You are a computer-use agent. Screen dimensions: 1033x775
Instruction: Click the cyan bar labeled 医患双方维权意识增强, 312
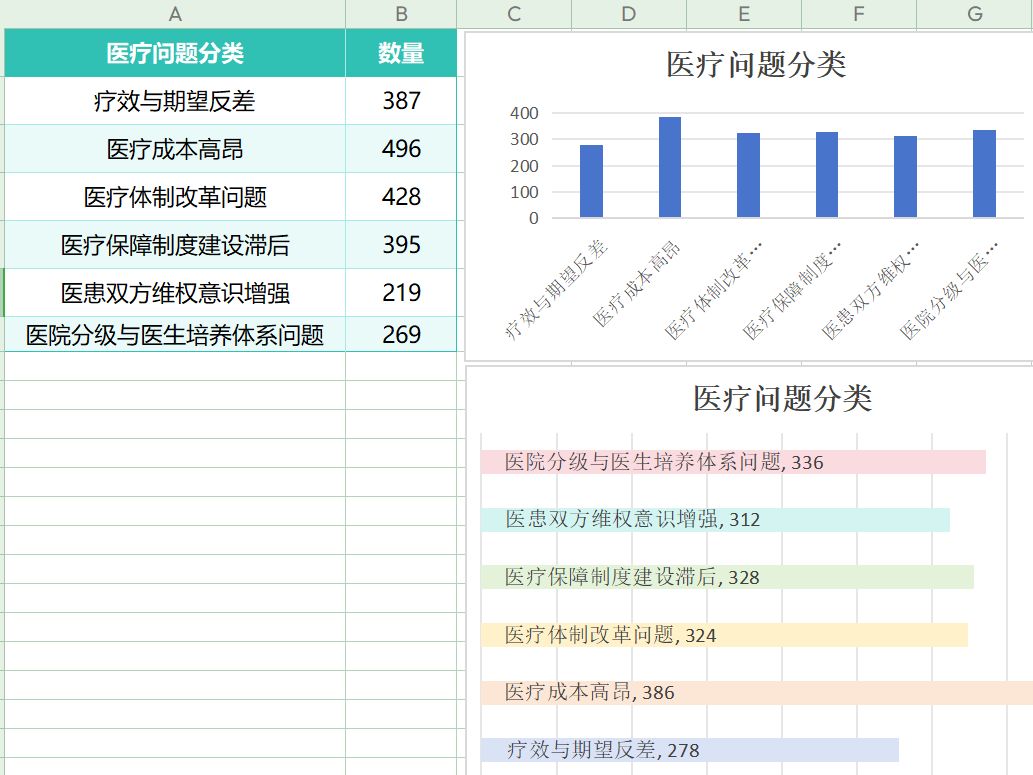(714, 520)
